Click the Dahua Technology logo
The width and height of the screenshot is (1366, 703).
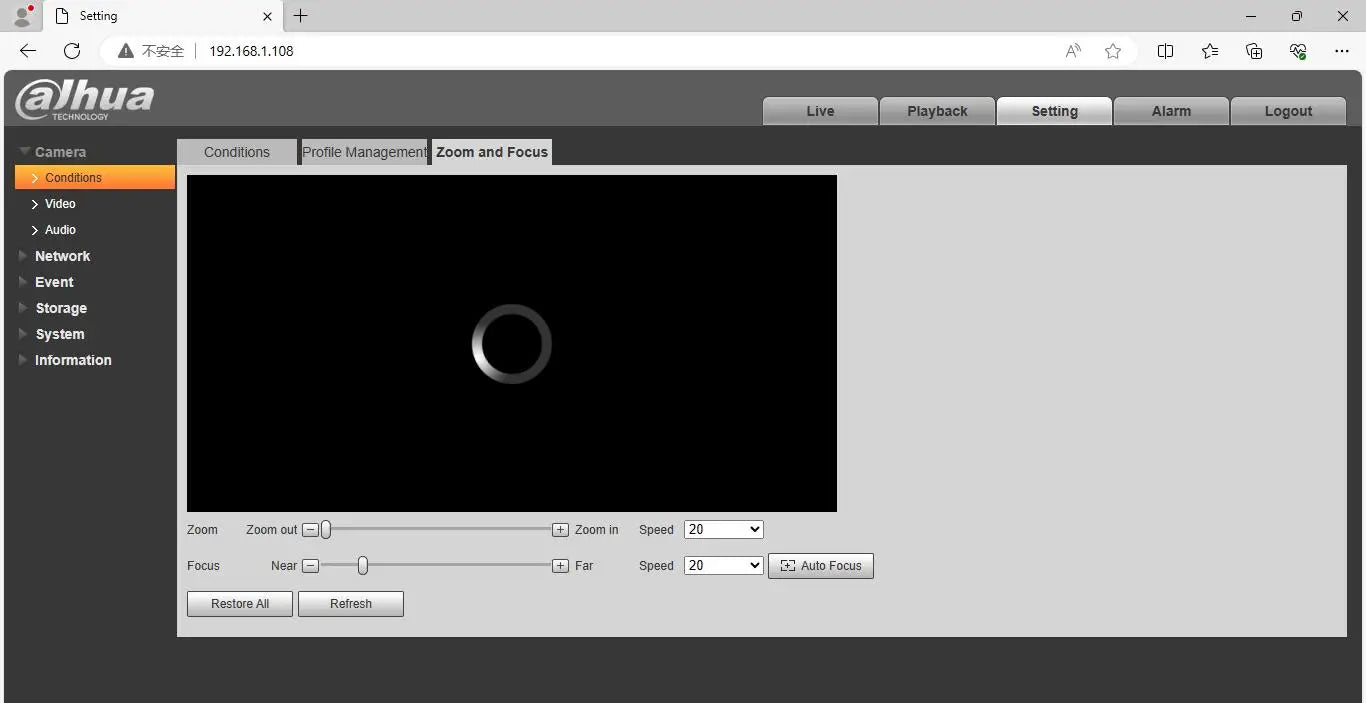[x=85, y=99]
